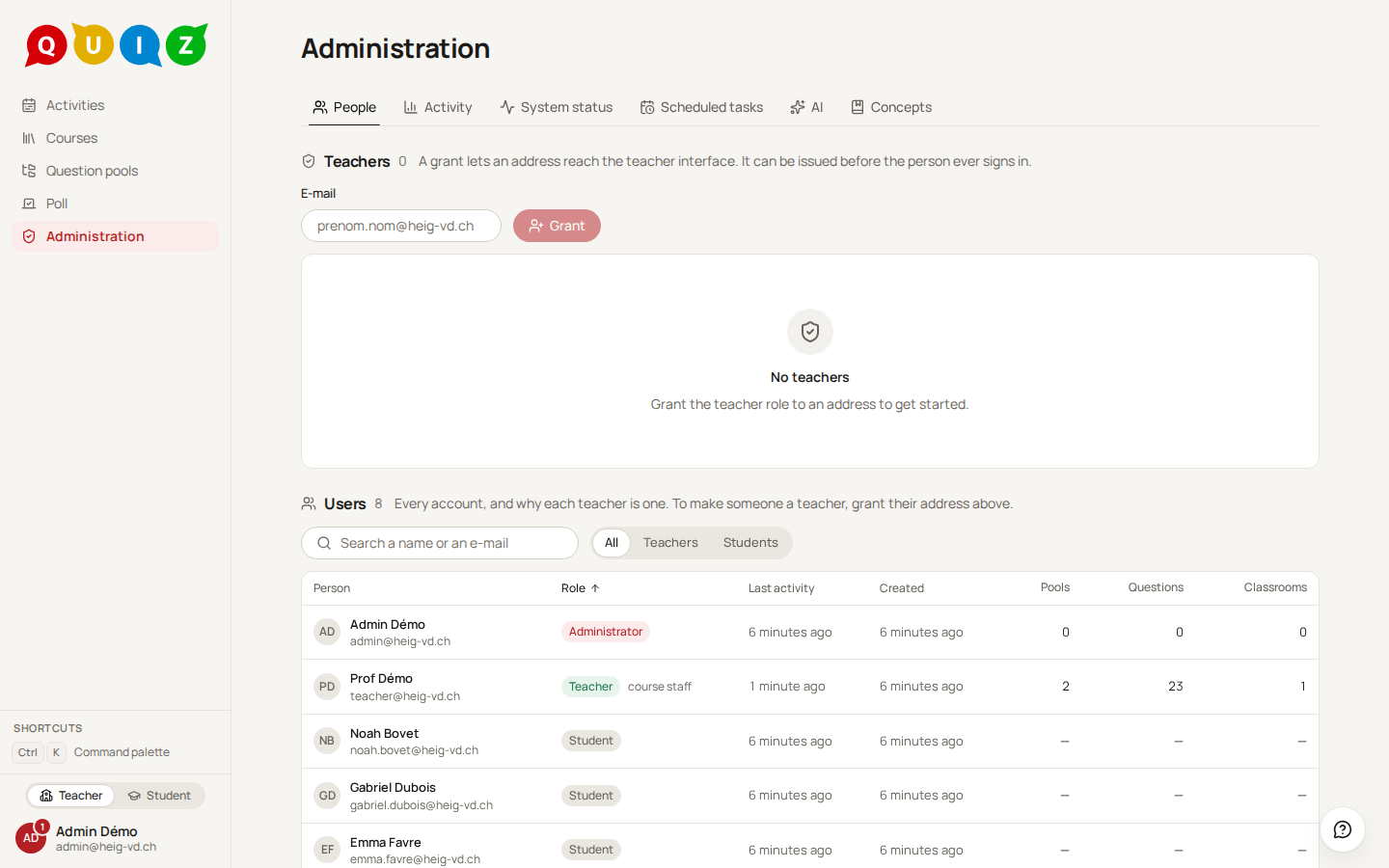The width and height of the screenshot is (1389, 868).
Task: Click the PD avatar for Prof Démo
Action: [x=327, y=687]
